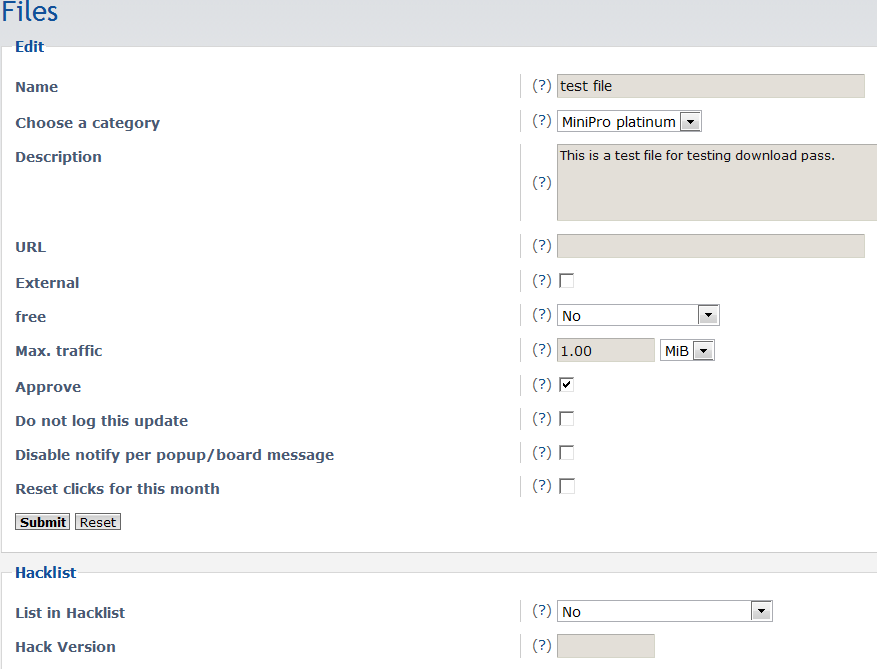
Task: Click the (?) help icon for Description
Action: click(542, 182)
